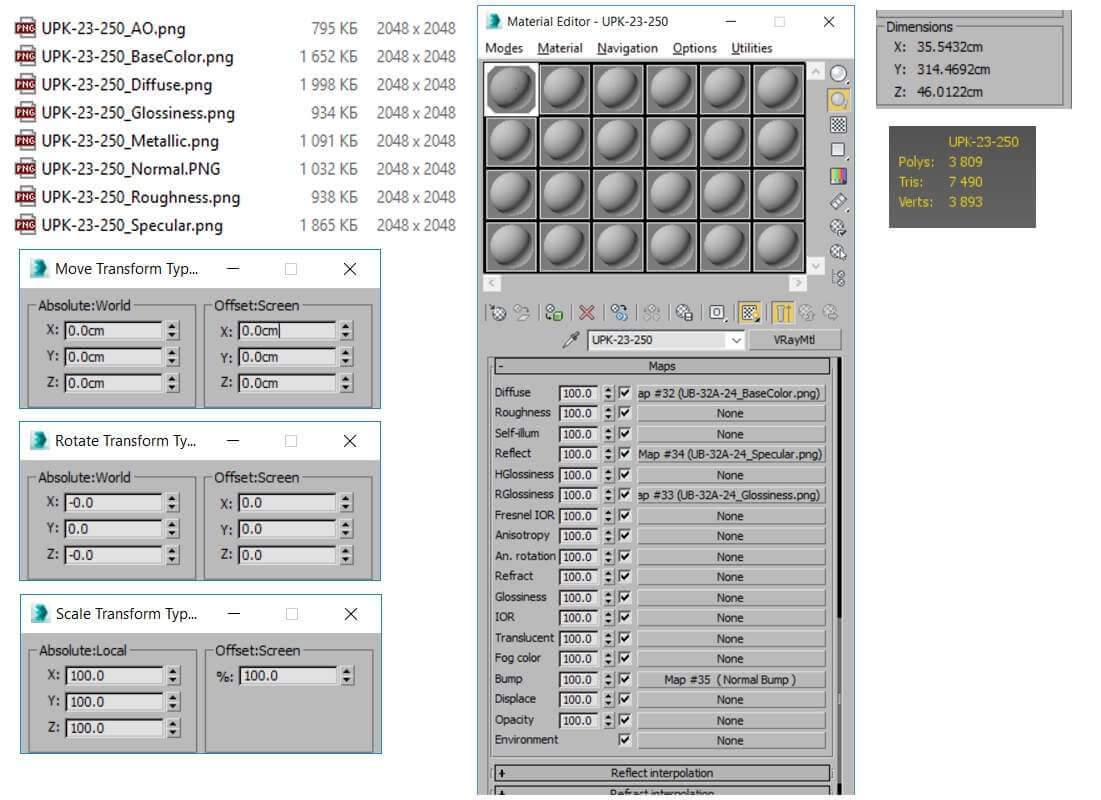Screen dimensions: 1101x800
Task: Toggle the Bump map checkbox
Action: [624, 679]
